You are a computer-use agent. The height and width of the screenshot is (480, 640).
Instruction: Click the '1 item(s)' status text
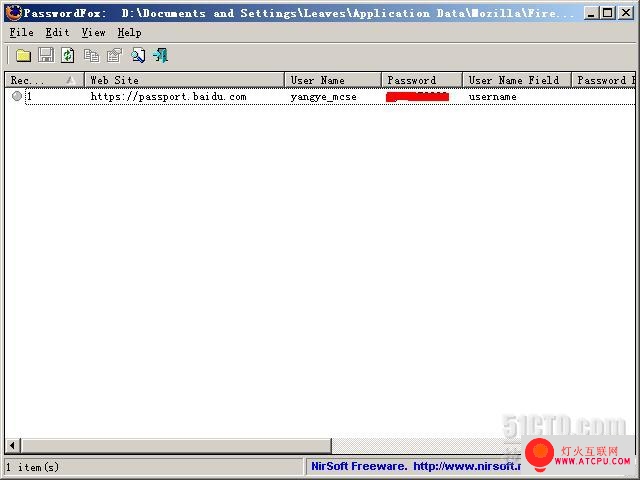pos(33,467)
